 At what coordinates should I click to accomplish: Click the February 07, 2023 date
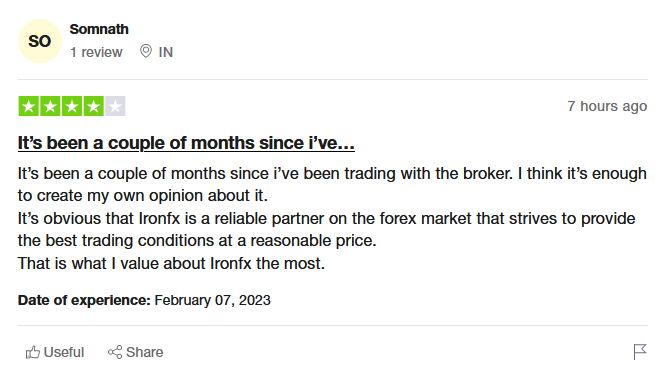click(213, 300)
